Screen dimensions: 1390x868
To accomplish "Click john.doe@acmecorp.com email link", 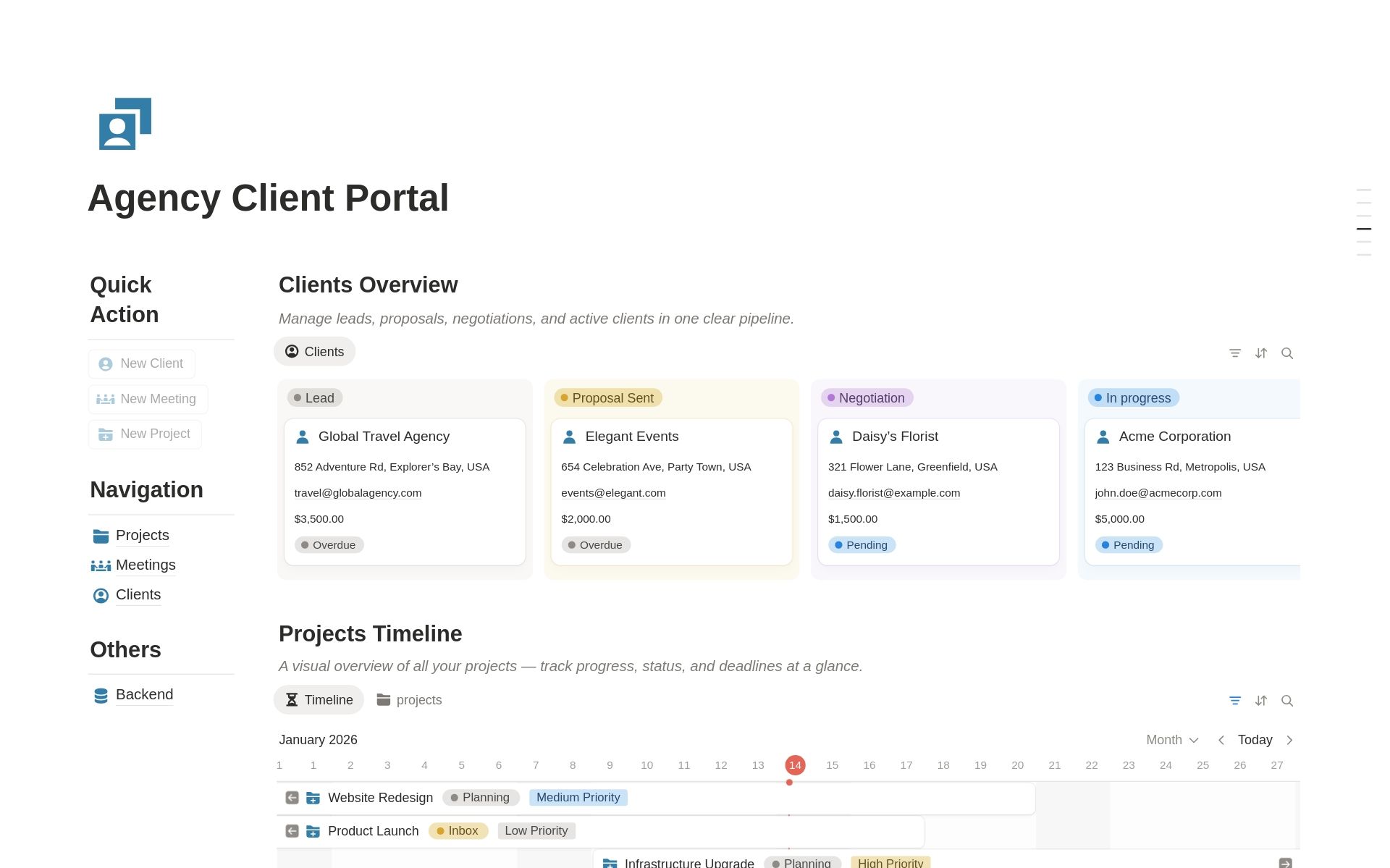I will 1158,493.
